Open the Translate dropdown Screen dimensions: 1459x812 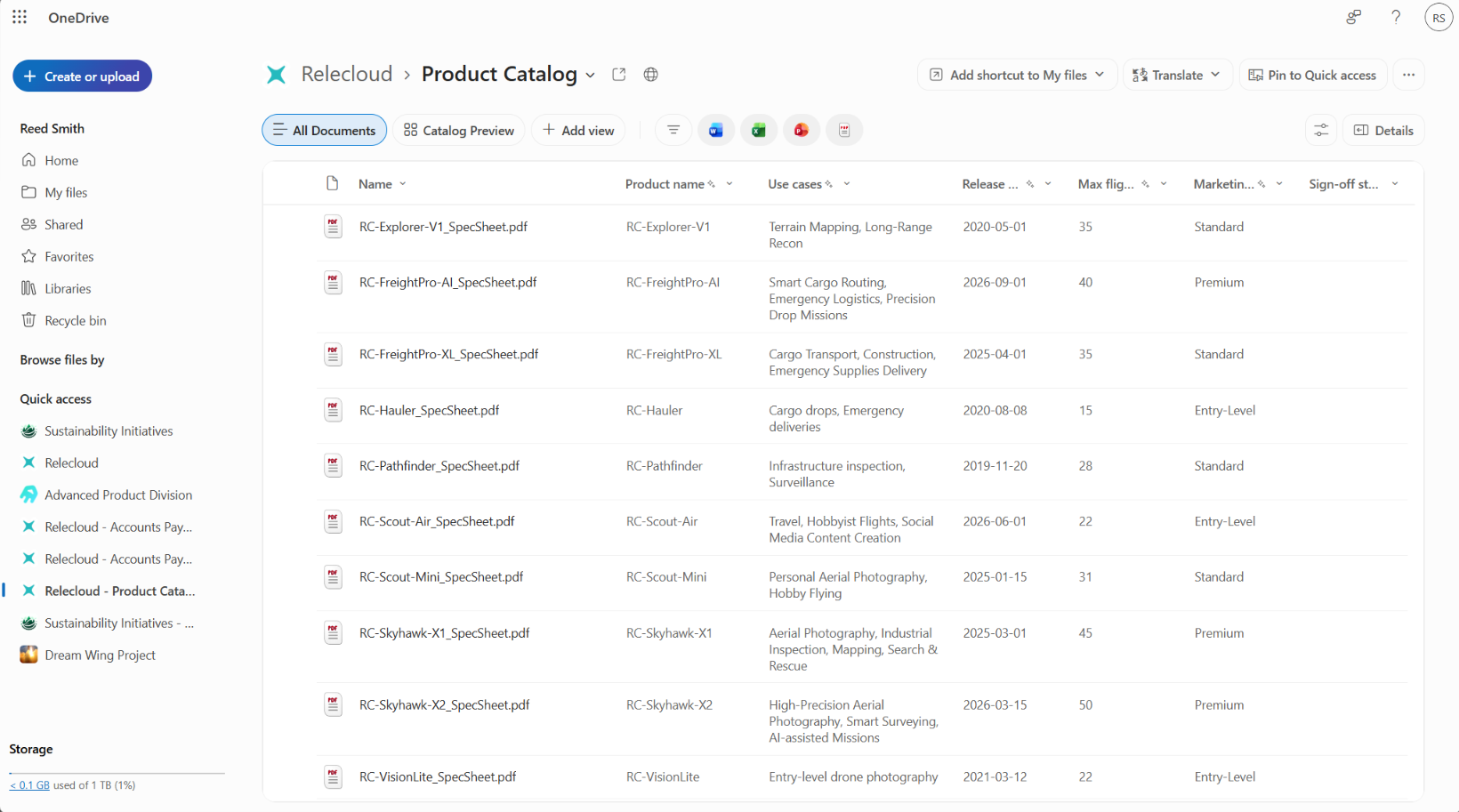pyautogui.click(x=1177, y=76)
